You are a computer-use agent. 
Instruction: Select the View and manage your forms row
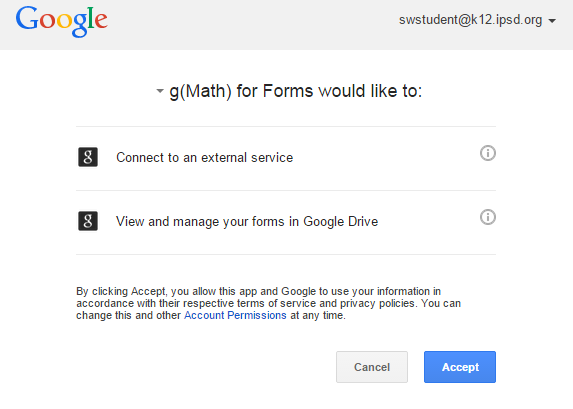[286, 222]
